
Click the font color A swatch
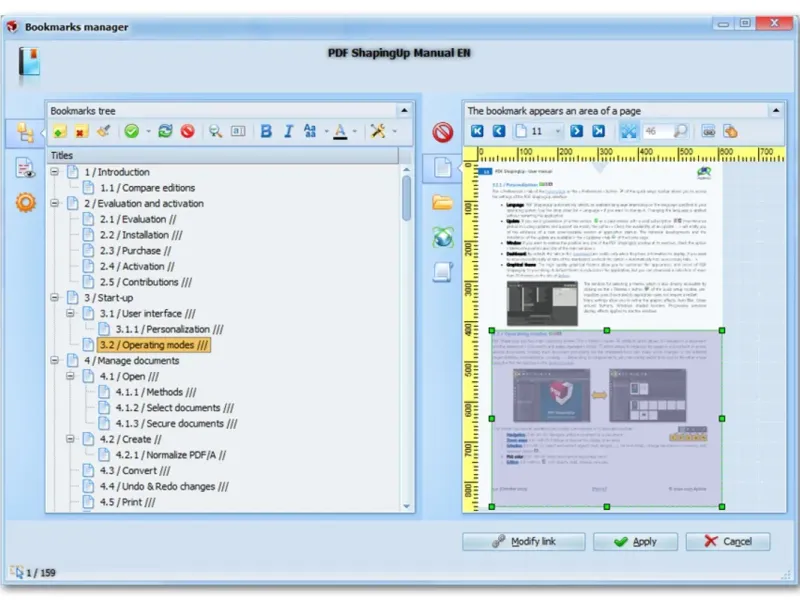[340, 132]
